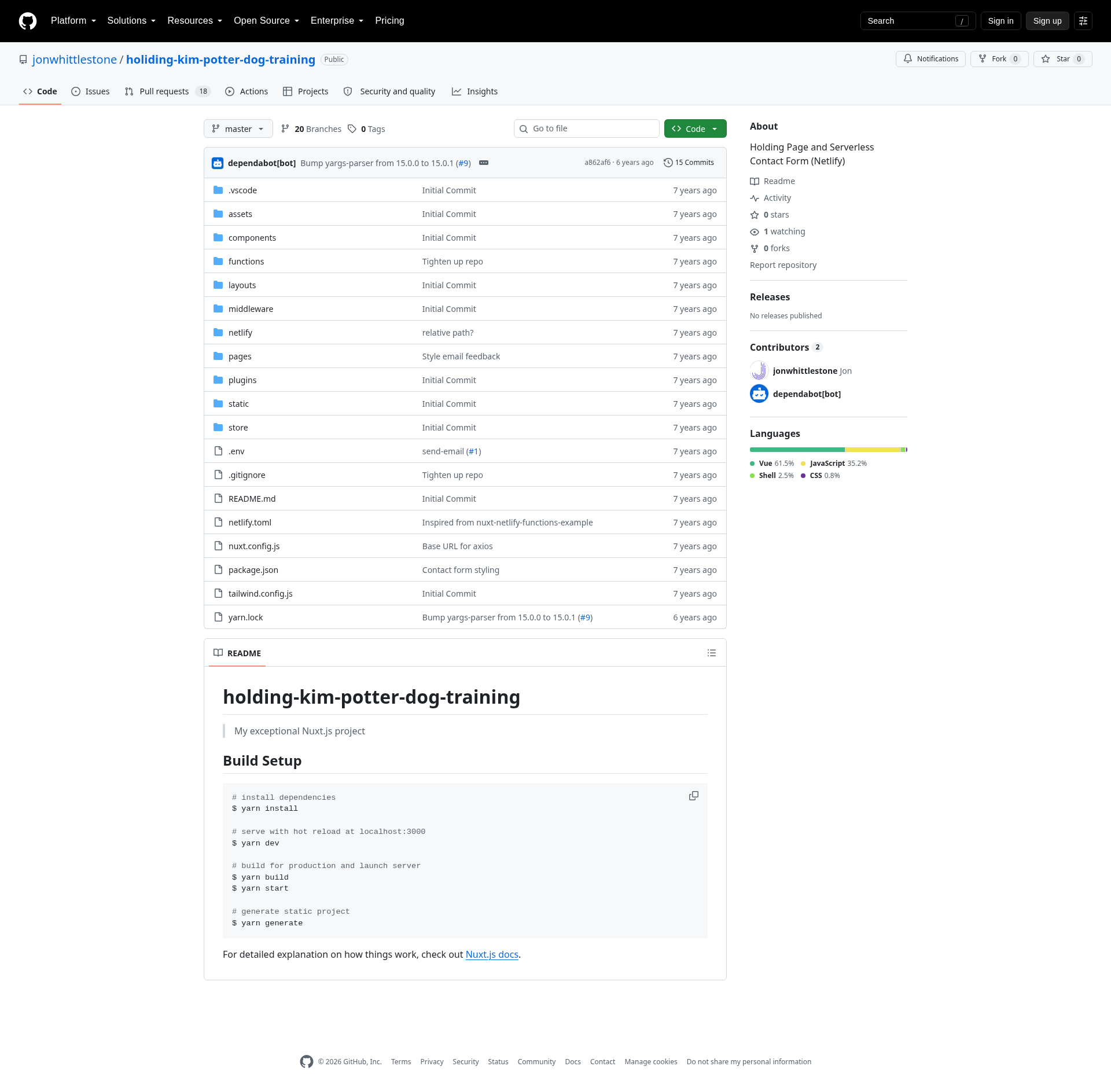
Task: Click the stars icon in About
Action: [755, 215]
